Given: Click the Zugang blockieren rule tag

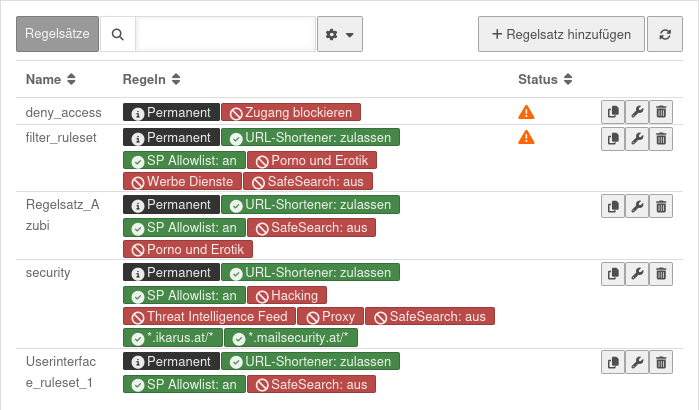Looking at the screenshot, I should (291, 113).
